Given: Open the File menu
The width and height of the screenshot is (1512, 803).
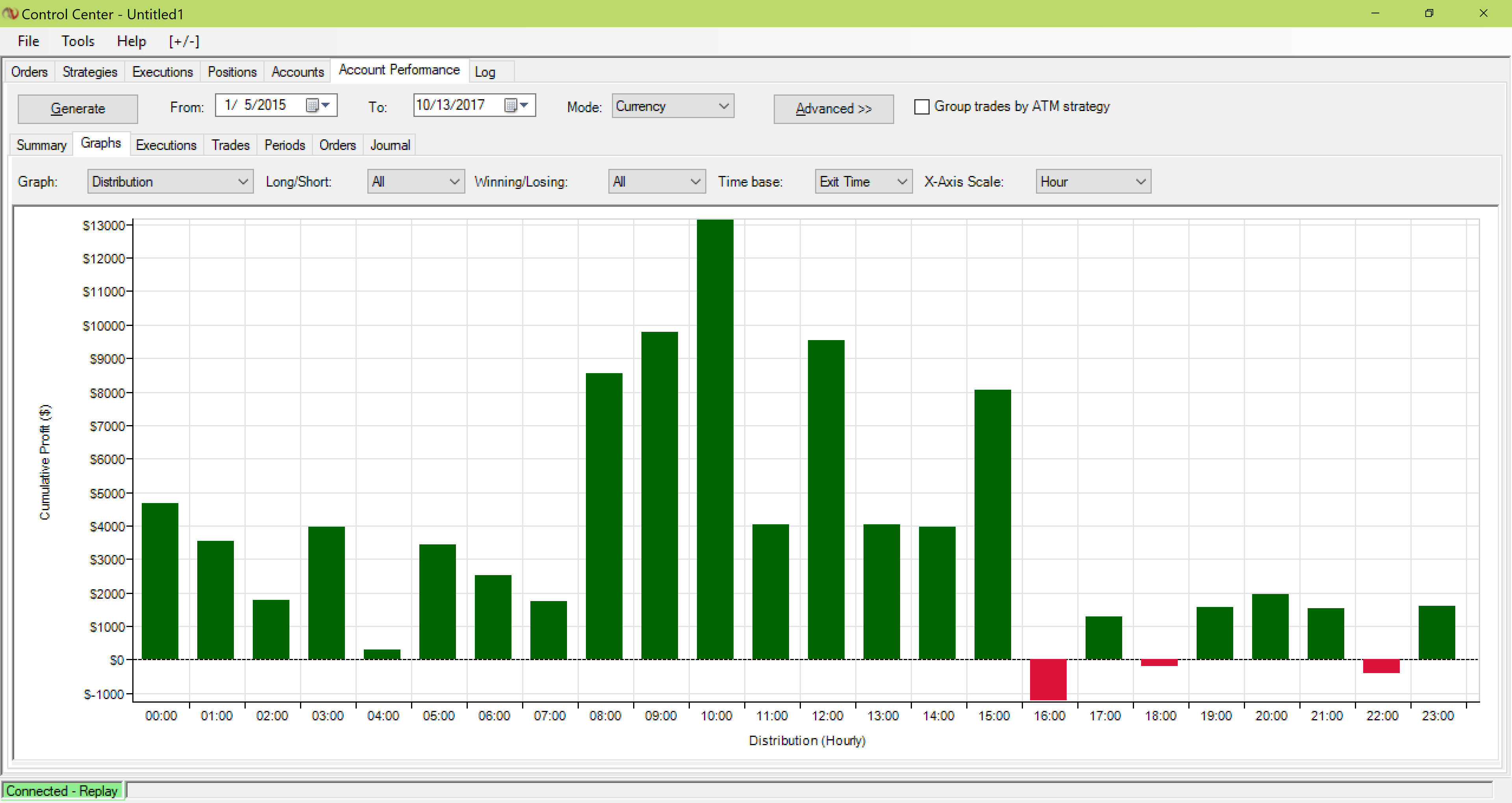Looking at the screenshot, I should (28, 41).
